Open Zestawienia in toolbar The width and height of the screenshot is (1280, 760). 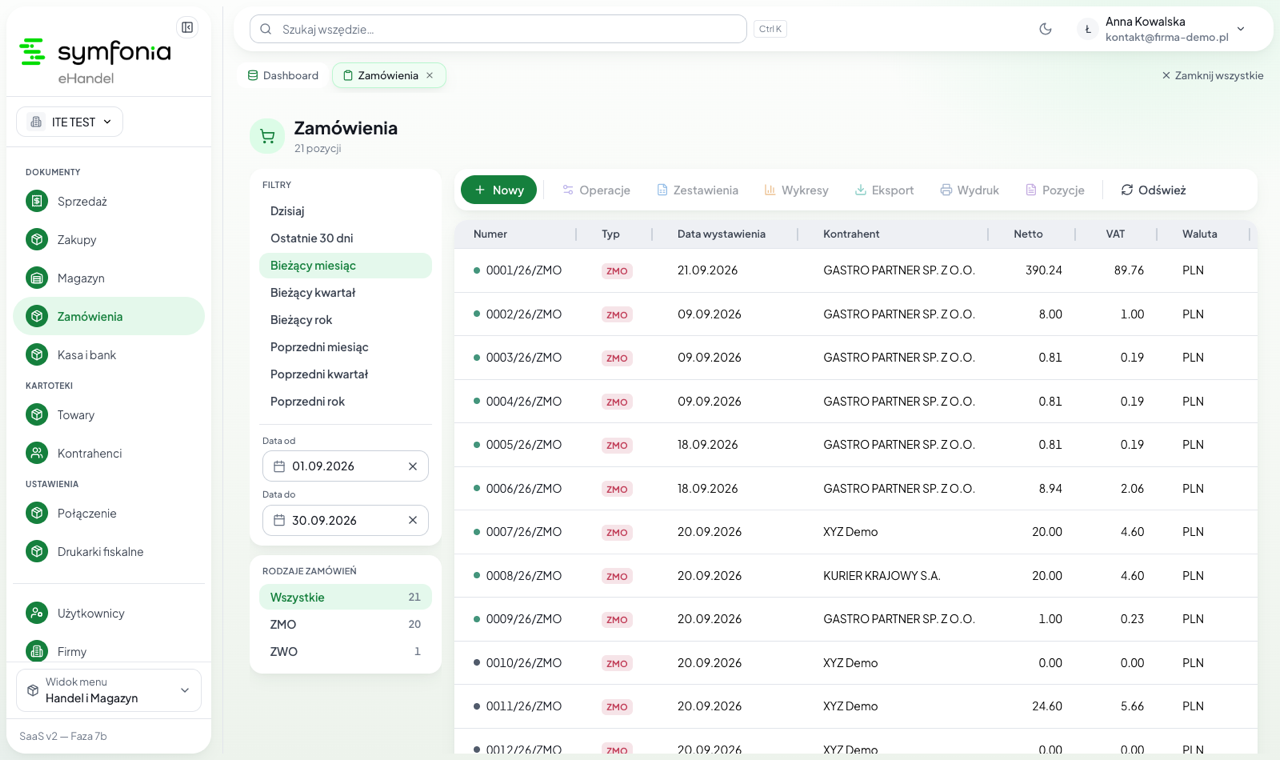point(697,190)
